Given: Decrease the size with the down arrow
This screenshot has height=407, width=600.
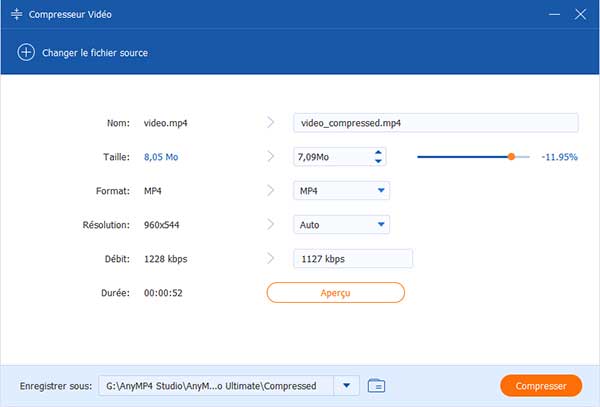Looking at the screenshot, I should point(378,161).
